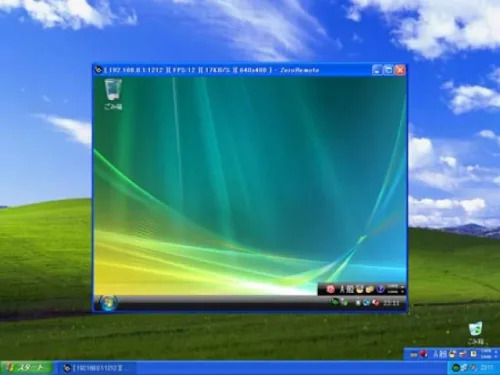500x375 pixels.
Task: Toggle the CAPS indicator on XP language bar
Action: pos(486,351)
